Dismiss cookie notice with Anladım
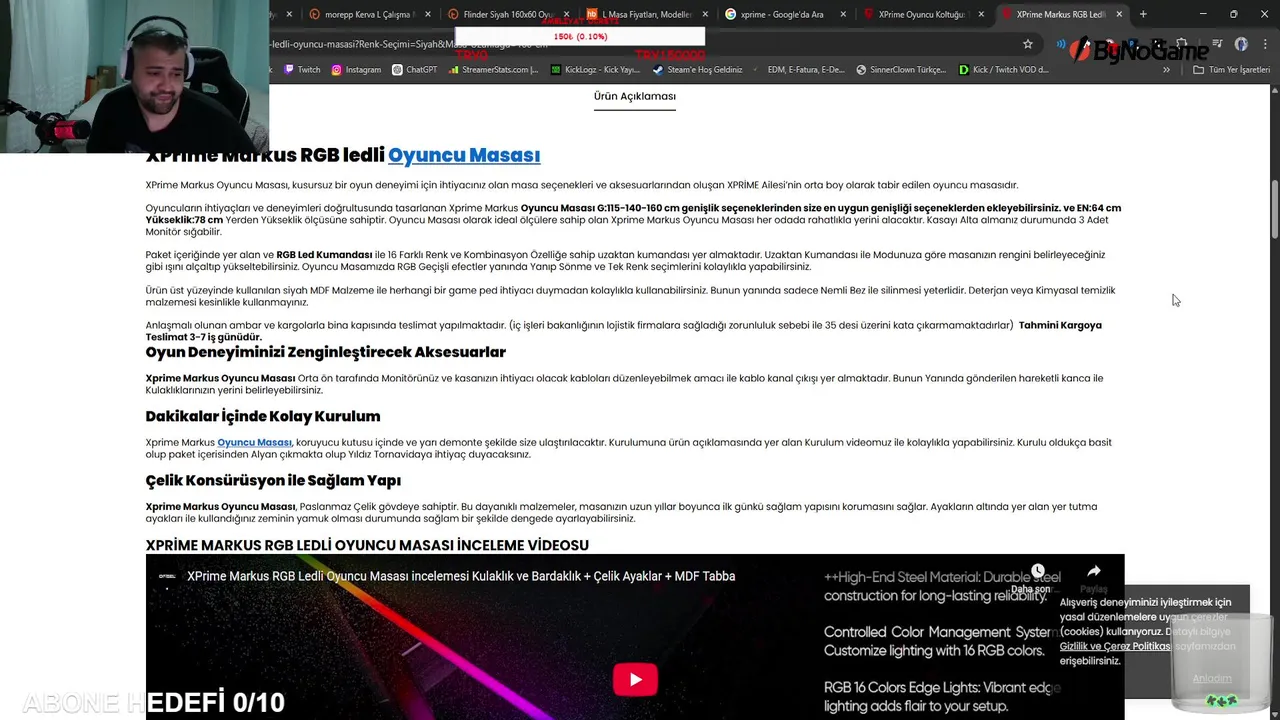The height and width of the screenshot is (720, 1280). 1212,678
